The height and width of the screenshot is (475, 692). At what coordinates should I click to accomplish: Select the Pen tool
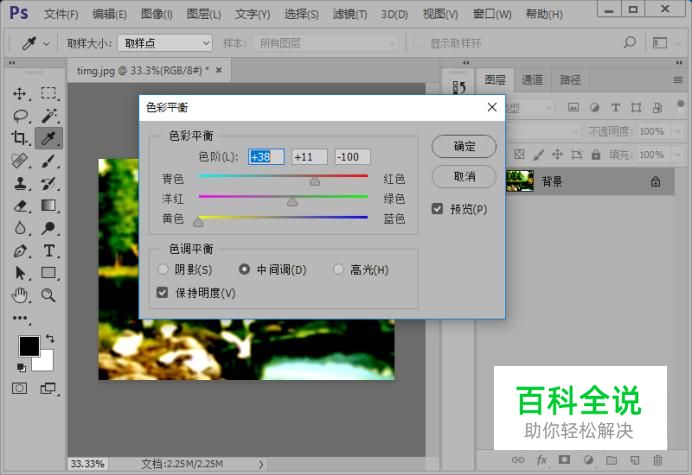(20, 251)
